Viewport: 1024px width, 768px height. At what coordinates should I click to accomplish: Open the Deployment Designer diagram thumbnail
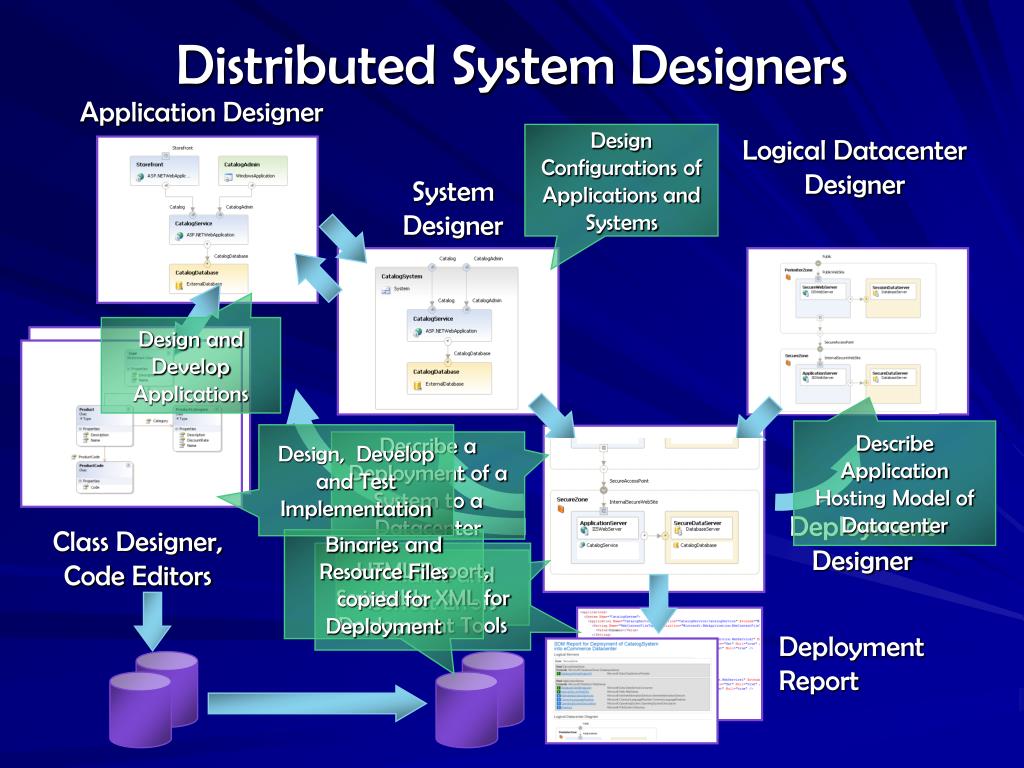click(654, 509)
